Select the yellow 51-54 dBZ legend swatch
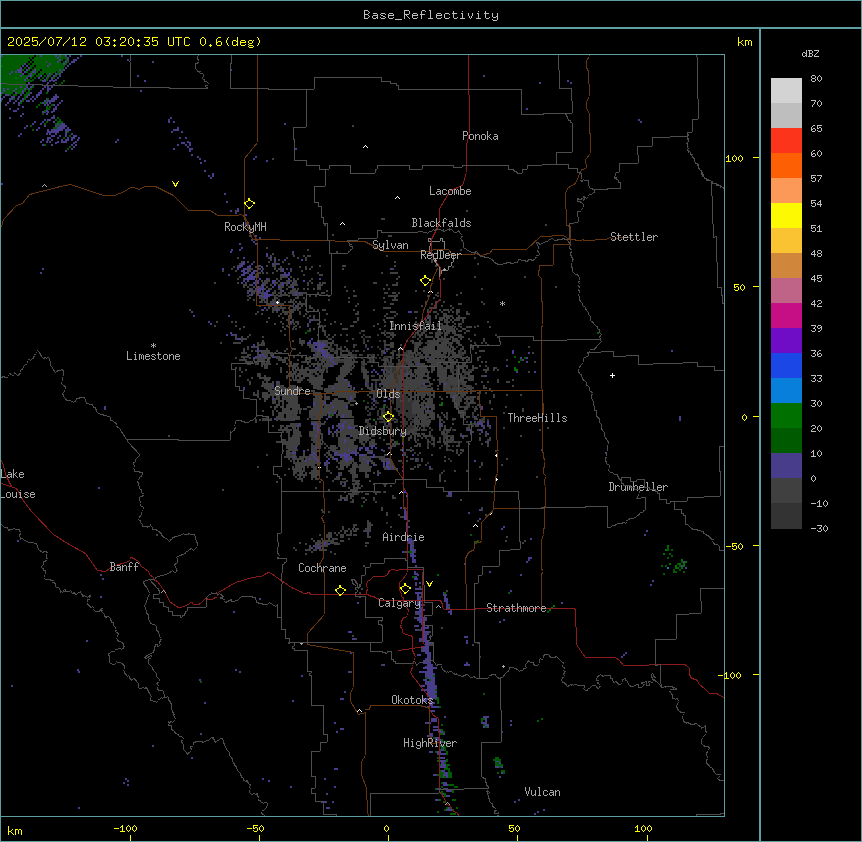Image resolution: width=862 pixels, height=842 pixels. [786, 215]
